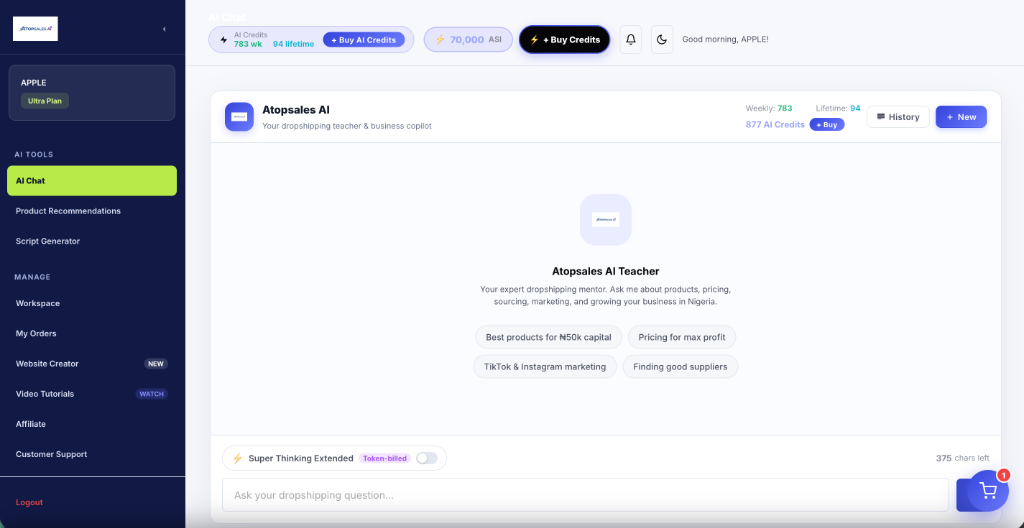Choose "Pricing for max profit" suggestion
1024x528 pixels.
[682, 337]
